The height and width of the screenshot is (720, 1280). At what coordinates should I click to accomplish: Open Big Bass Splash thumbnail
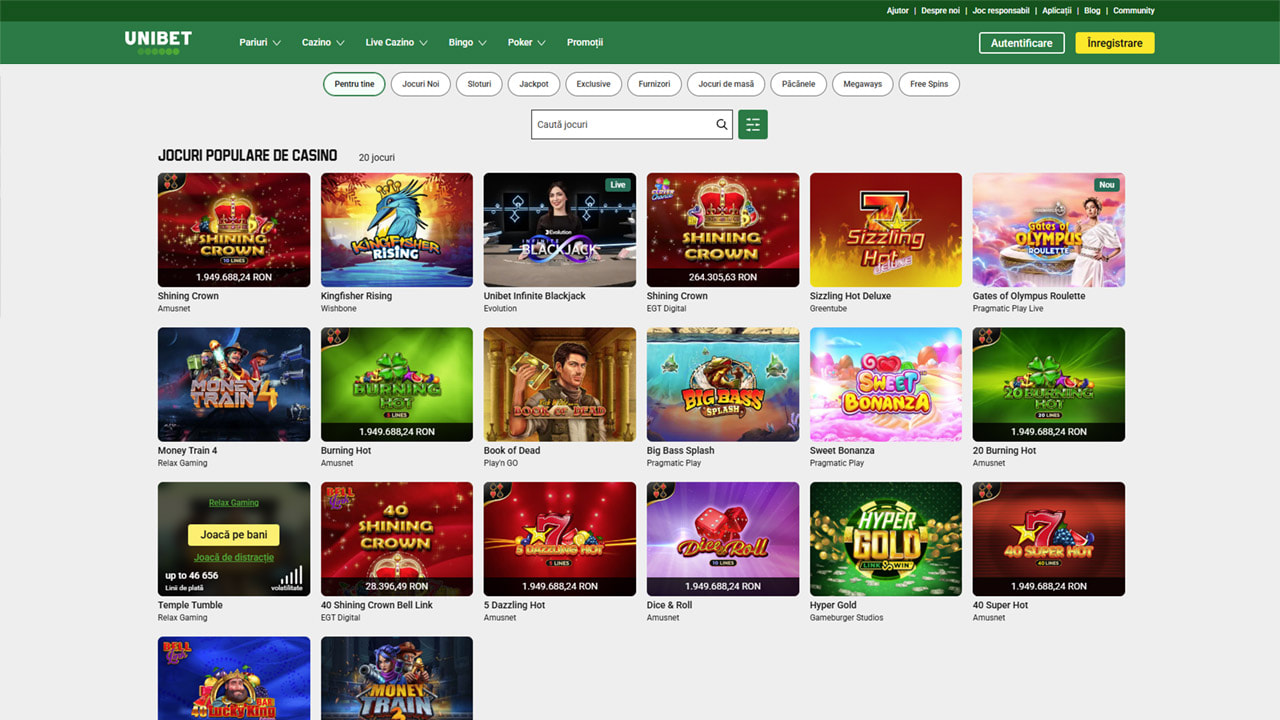tap(723, 385)
